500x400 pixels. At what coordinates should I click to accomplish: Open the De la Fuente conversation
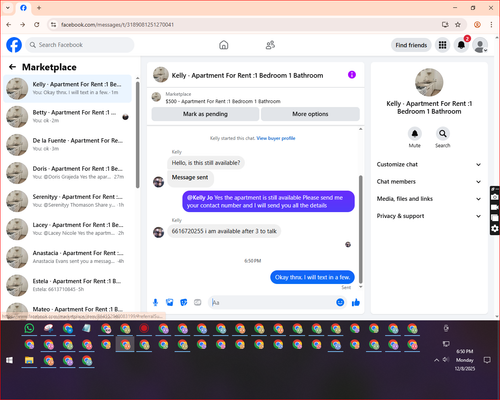click(68, 145)
